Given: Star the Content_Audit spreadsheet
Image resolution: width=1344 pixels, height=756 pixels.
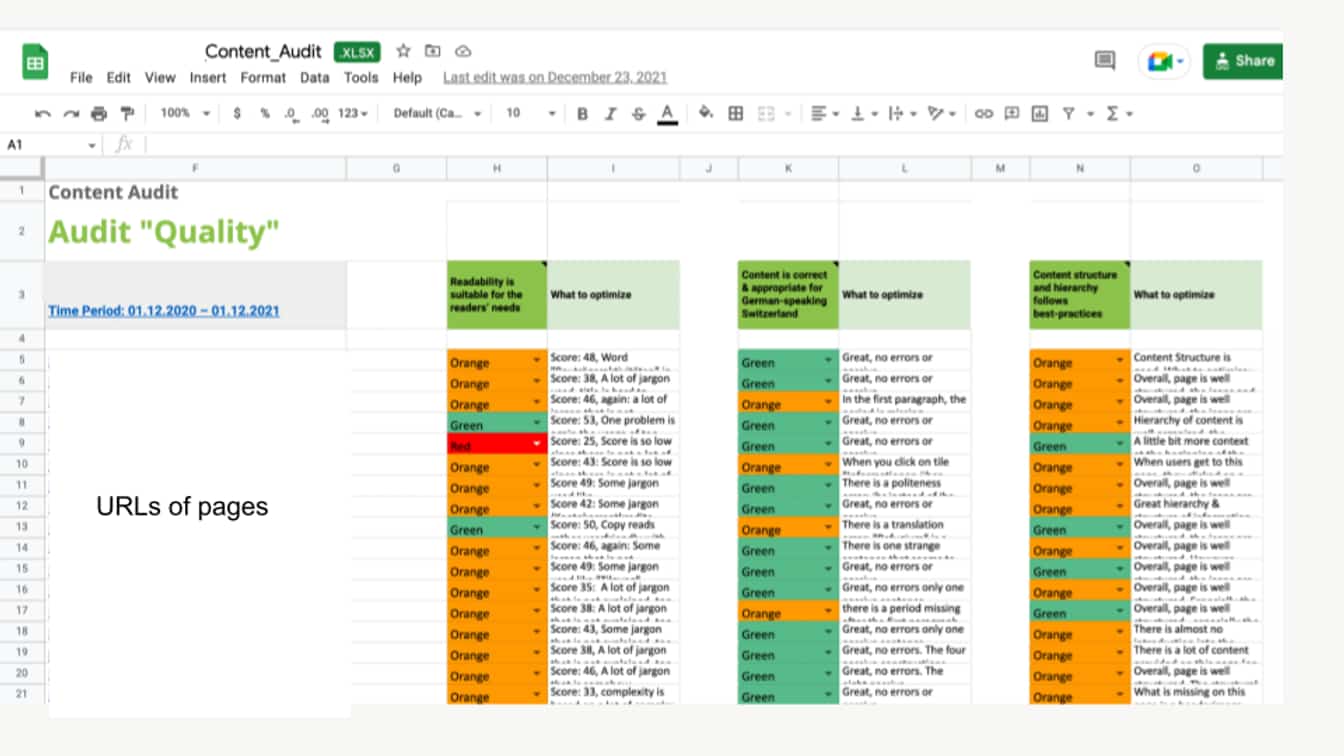Looking at the screenshot, I should (403, 51).
